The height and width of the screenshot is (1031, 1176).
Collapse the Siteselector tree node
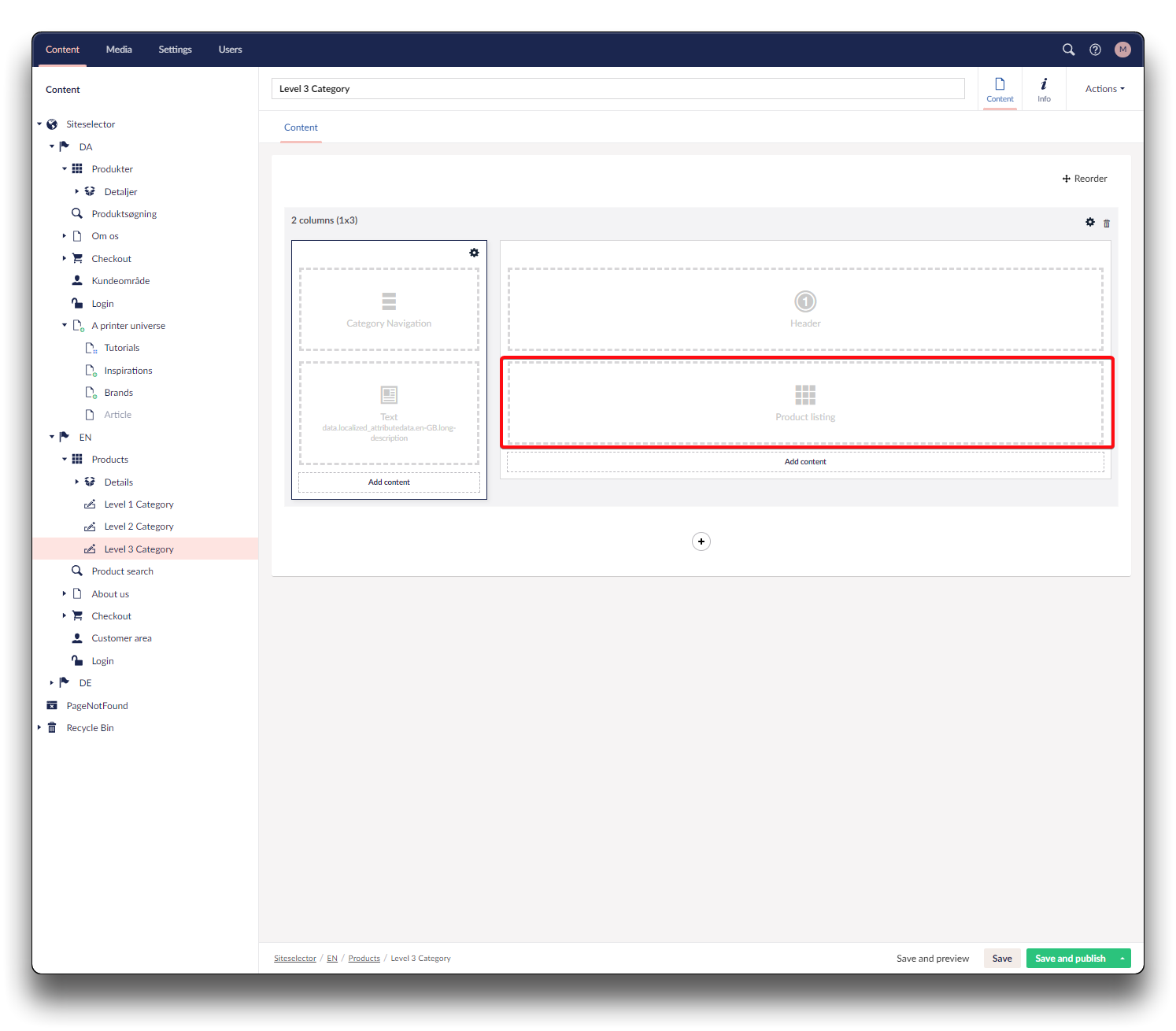(x=39, y=124)
